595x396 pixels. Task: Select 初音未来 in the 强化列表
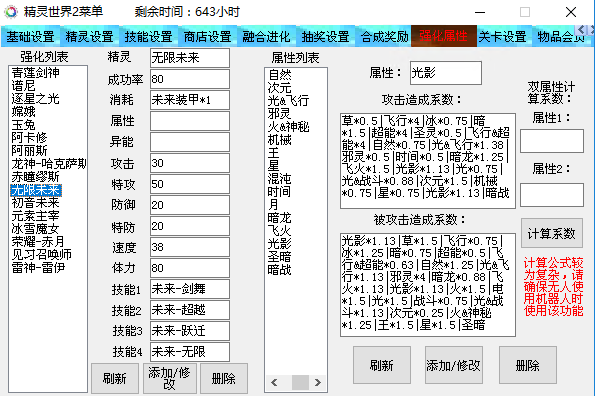[35, 203]
